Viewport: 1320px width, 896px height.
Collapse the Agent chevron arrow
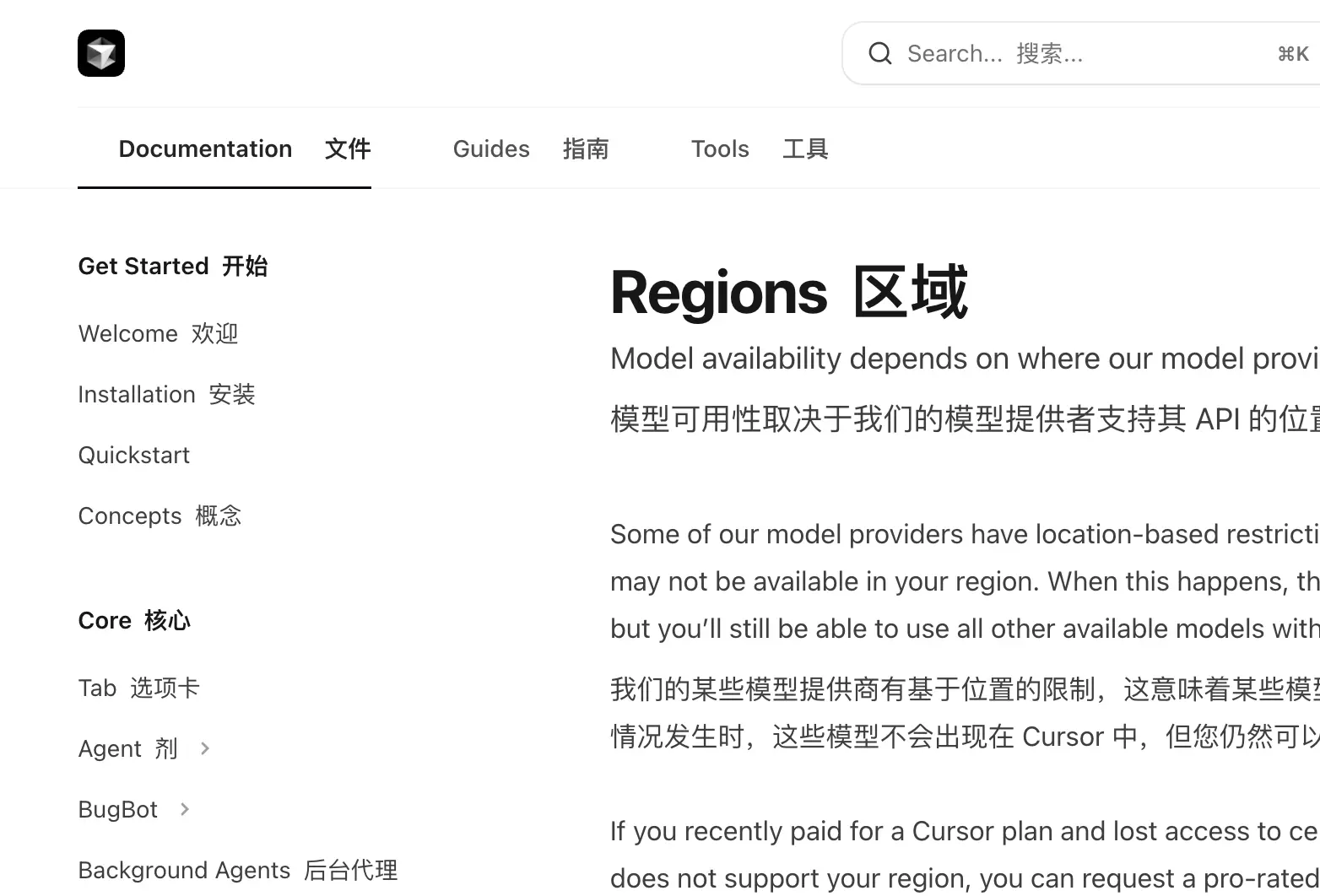pyautogui.click(x=204, y=748)
